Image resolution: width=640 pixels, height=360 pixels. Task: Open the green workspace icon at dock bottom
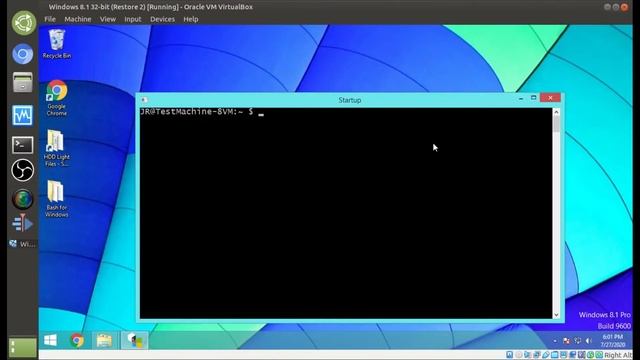(x=22, y=348)
